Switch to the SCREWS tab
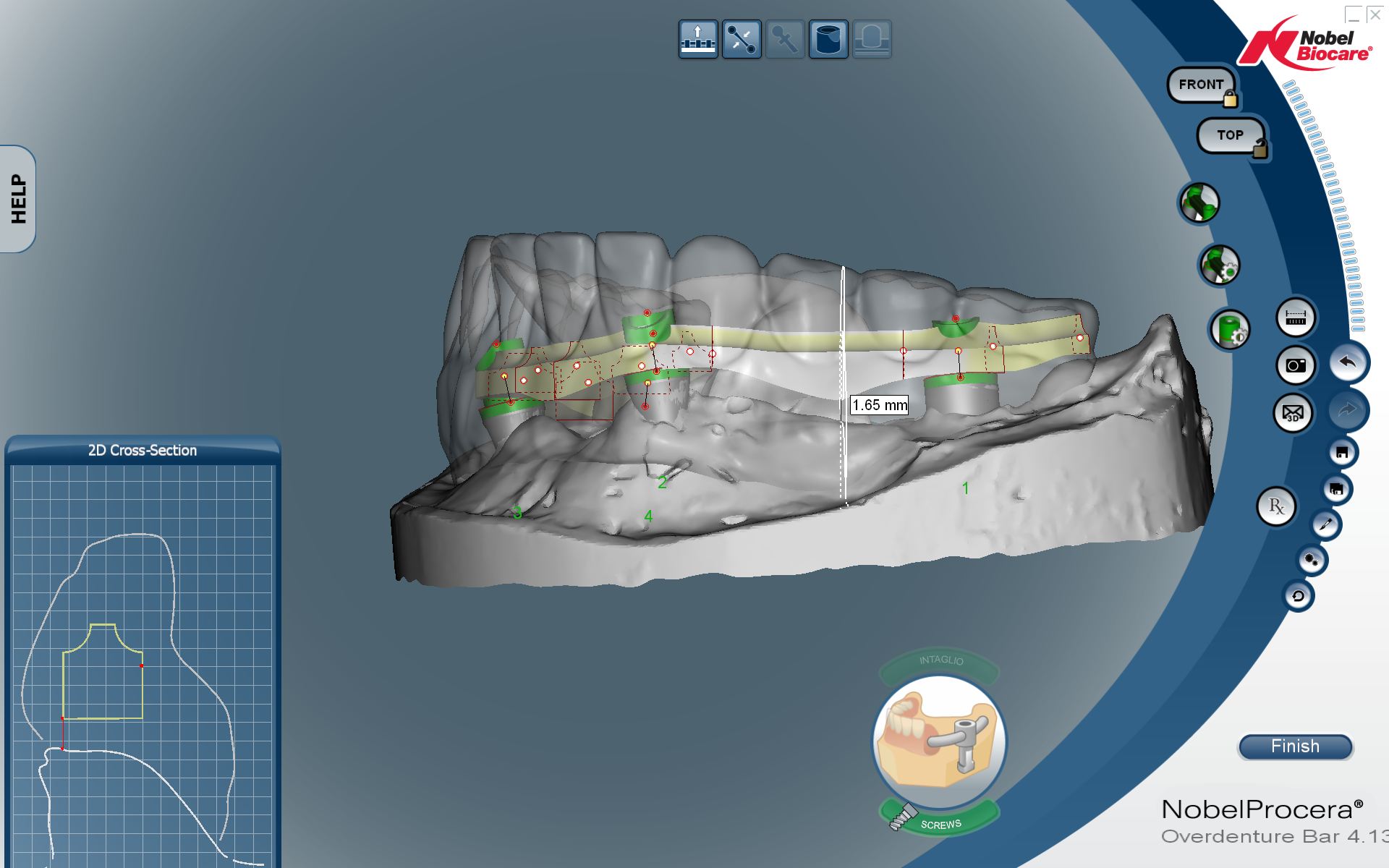This screenshot has height=868, width=1389. [940, 824]
